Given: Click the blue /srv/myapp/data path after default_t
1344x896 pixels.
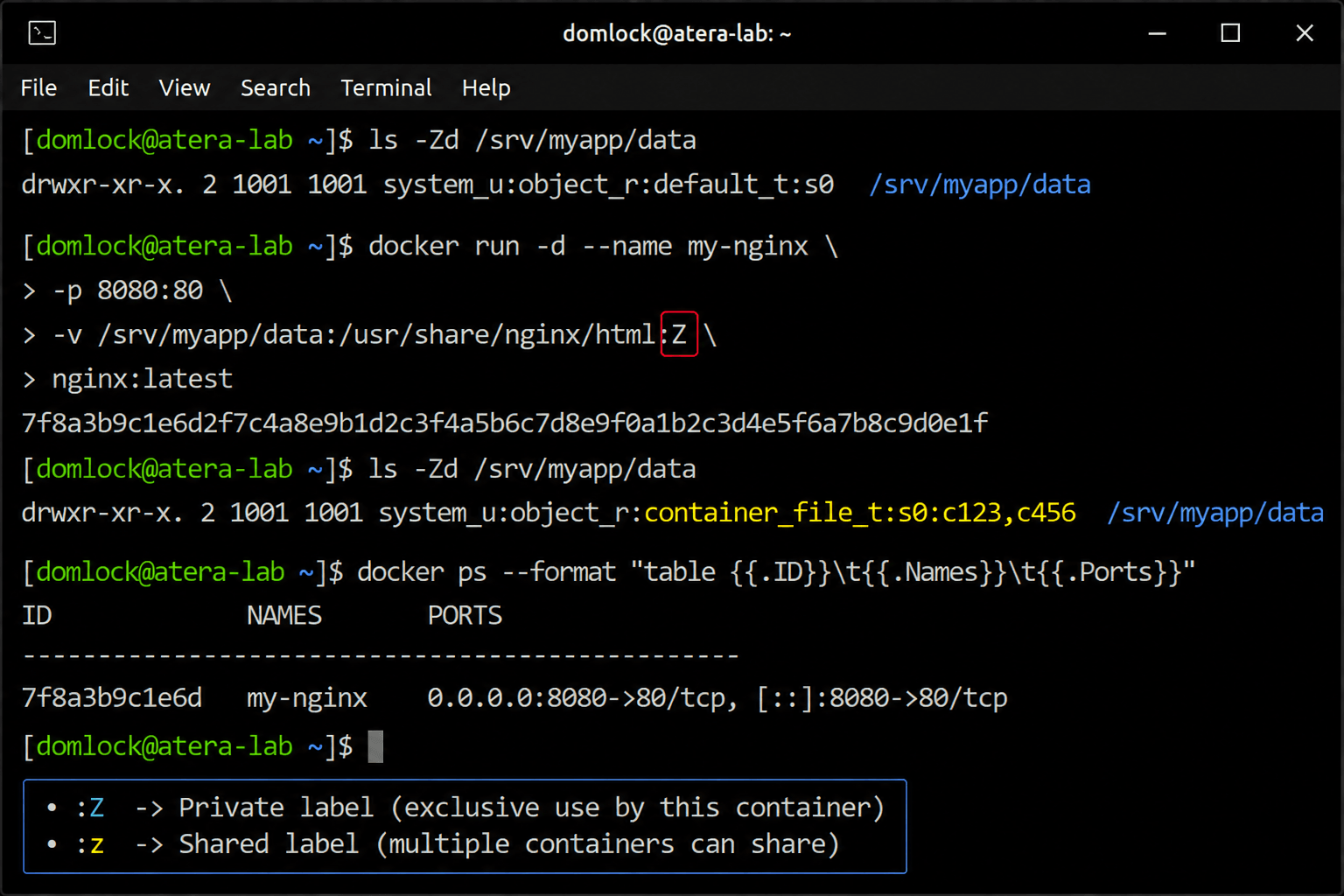Looking at the screenshot, I should pos(980,185).
